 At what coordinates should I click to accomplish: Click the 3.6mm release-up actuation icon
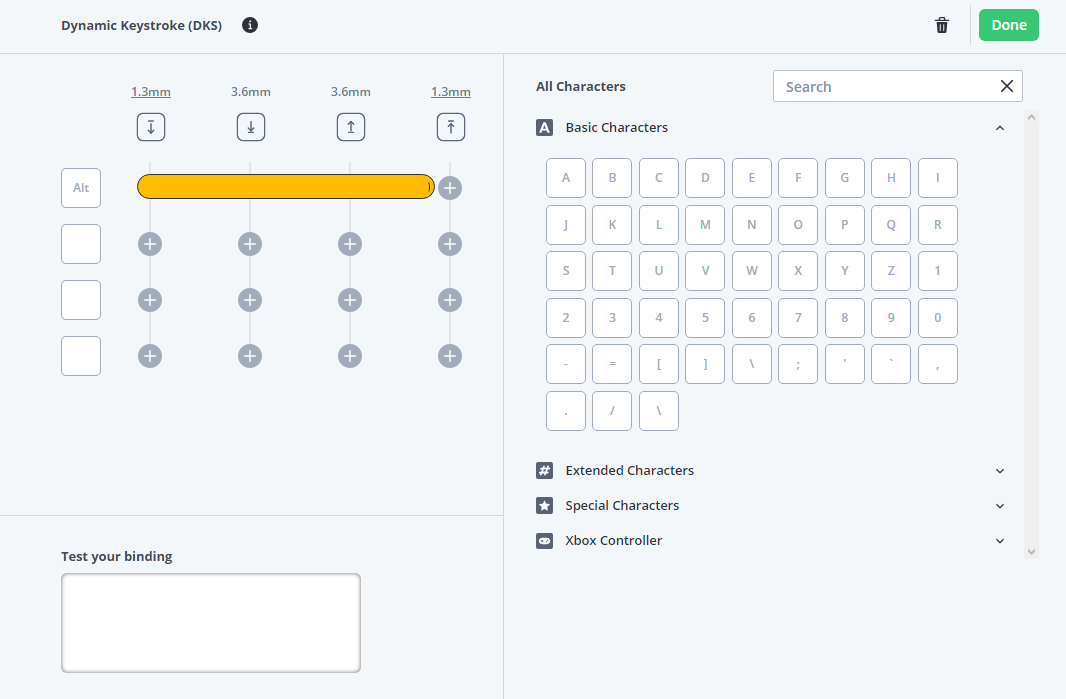pyautogui.click(x=350, y=127)
